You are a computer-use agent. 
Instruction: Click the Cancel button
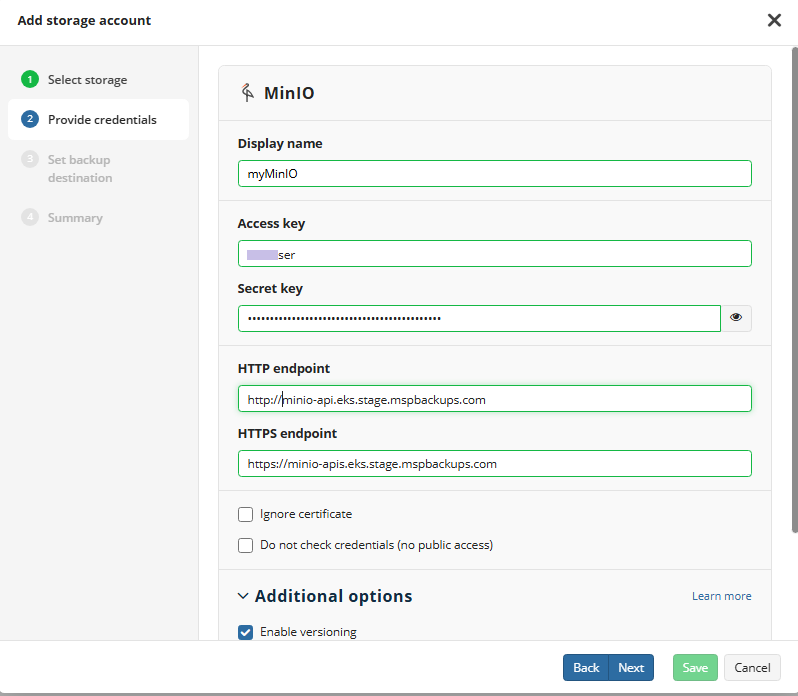[x=752, y=668]
